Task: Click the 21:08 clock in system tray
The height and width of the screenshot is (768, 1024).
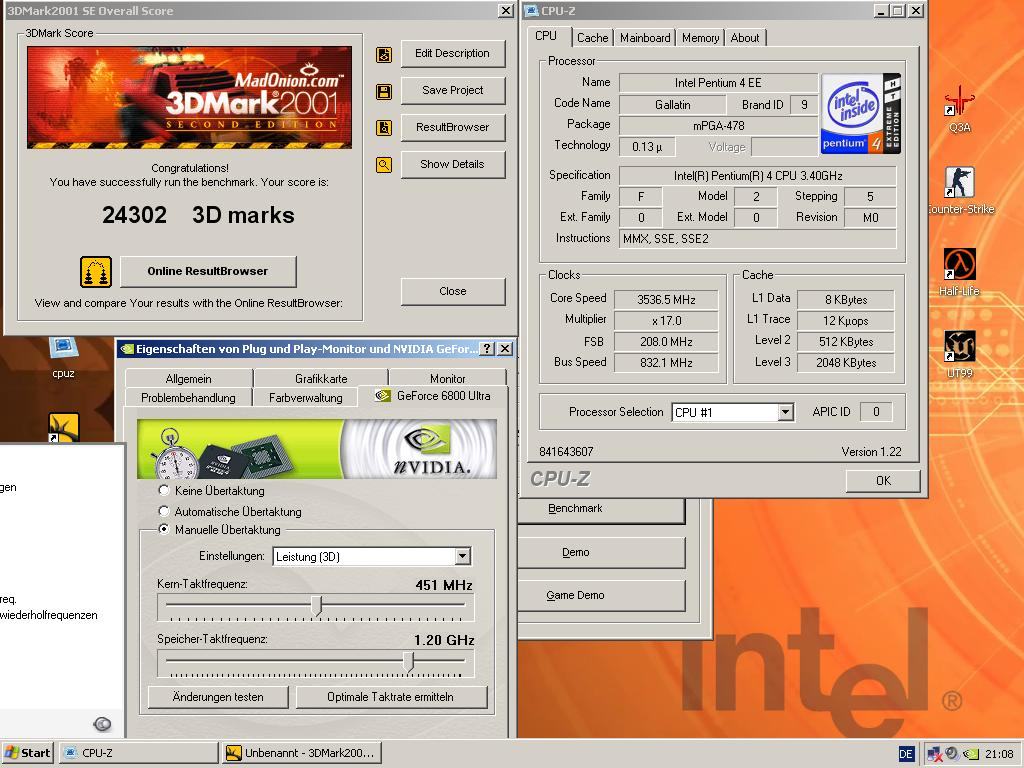Action: tap(999, 754)
